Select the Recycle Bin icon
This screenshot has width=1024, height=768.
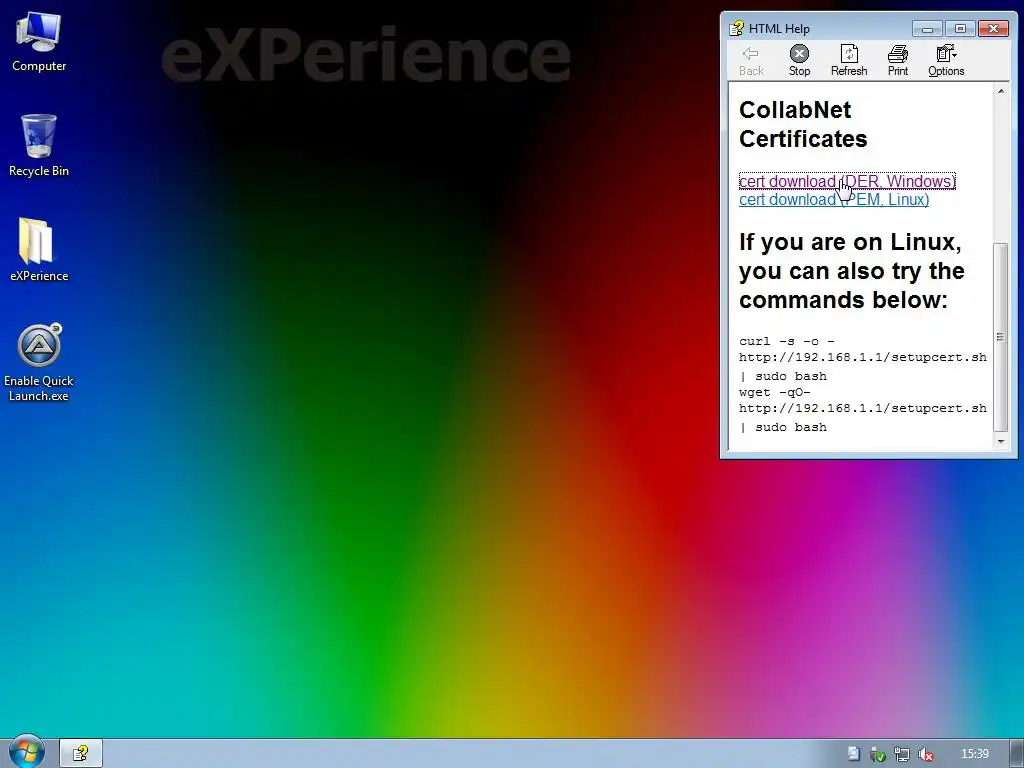[x=39, y=146]
